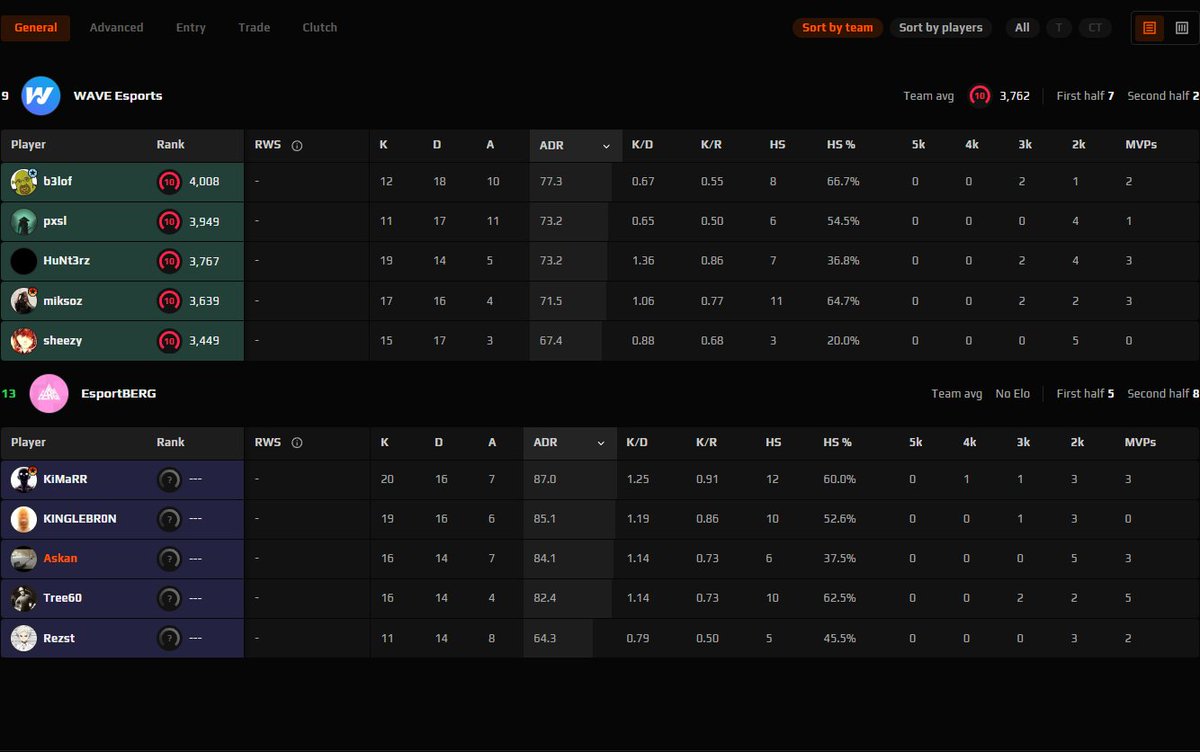Open the Entry tab
Screen dimensions: 1200x752
(x=191, y=28)
